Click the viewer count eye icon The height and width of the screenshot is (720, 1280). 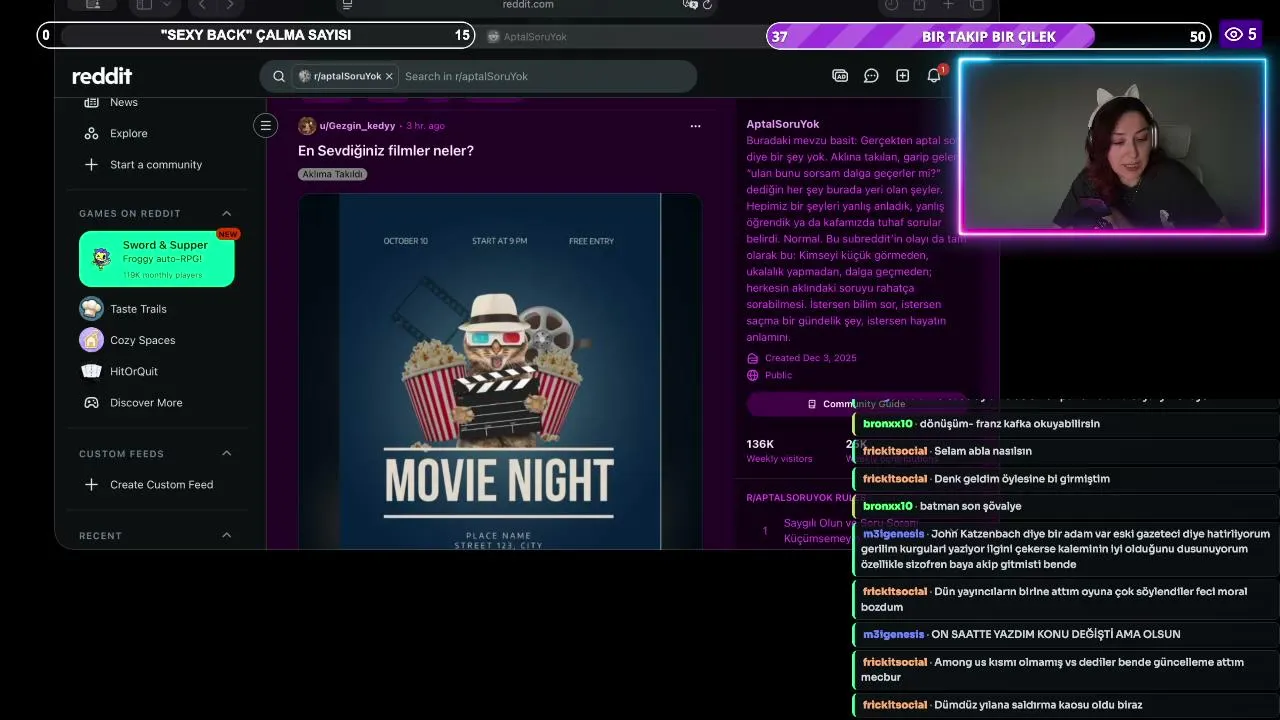(1233, 35)
